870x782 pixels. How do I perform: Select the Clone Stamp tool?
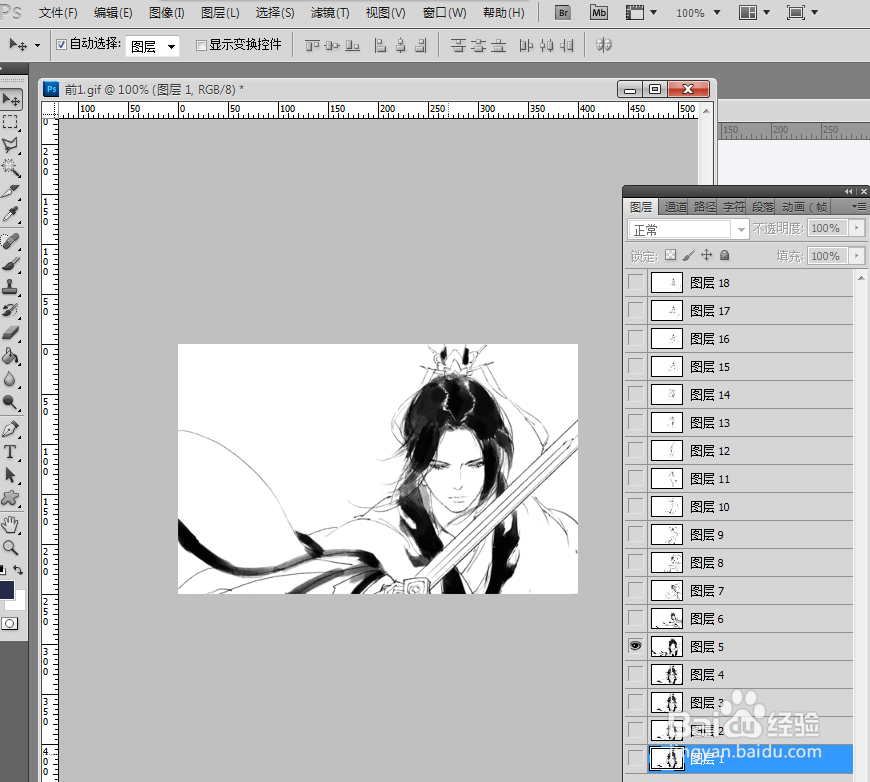pos(11,287)
